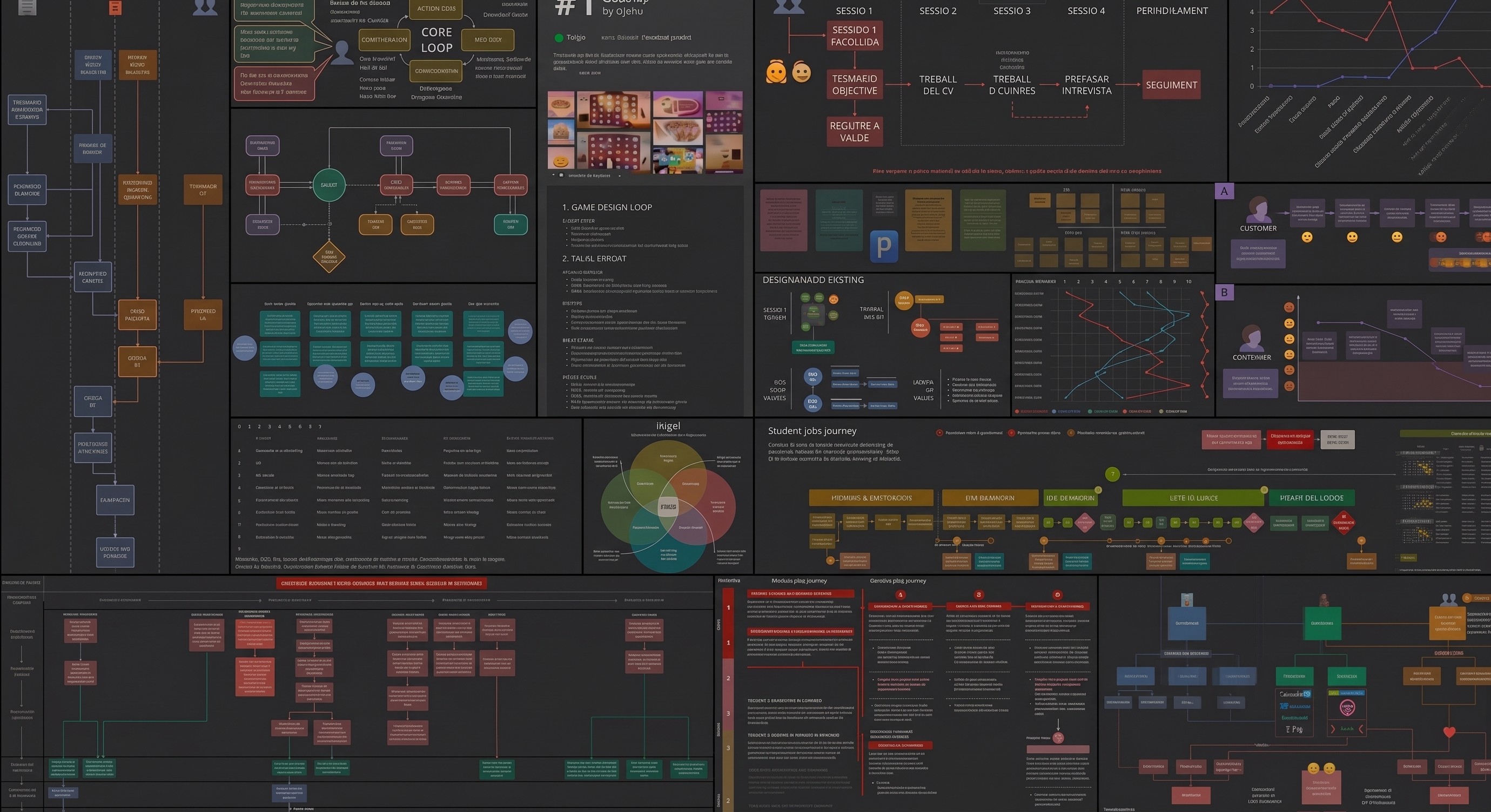Select the PIEAFIT DEL LODOE phase bar
1491x812 pixels.
1312,498
